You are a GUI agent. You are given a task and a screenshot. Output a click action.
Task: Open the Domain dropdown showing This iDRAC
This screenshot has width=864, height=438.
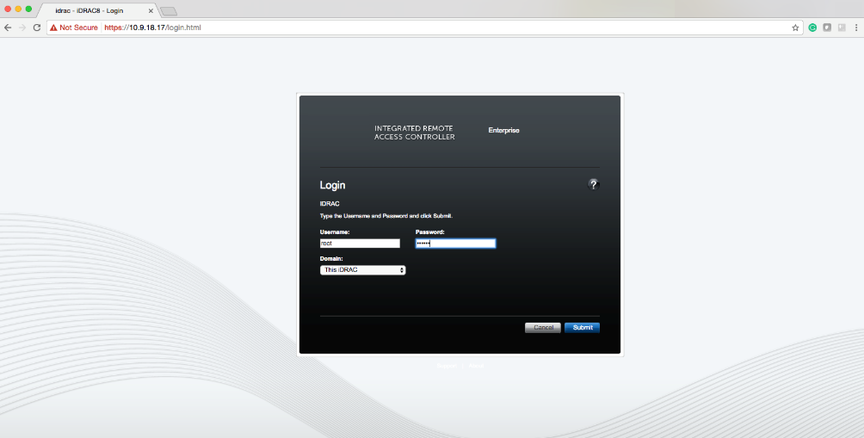point(363,270)
